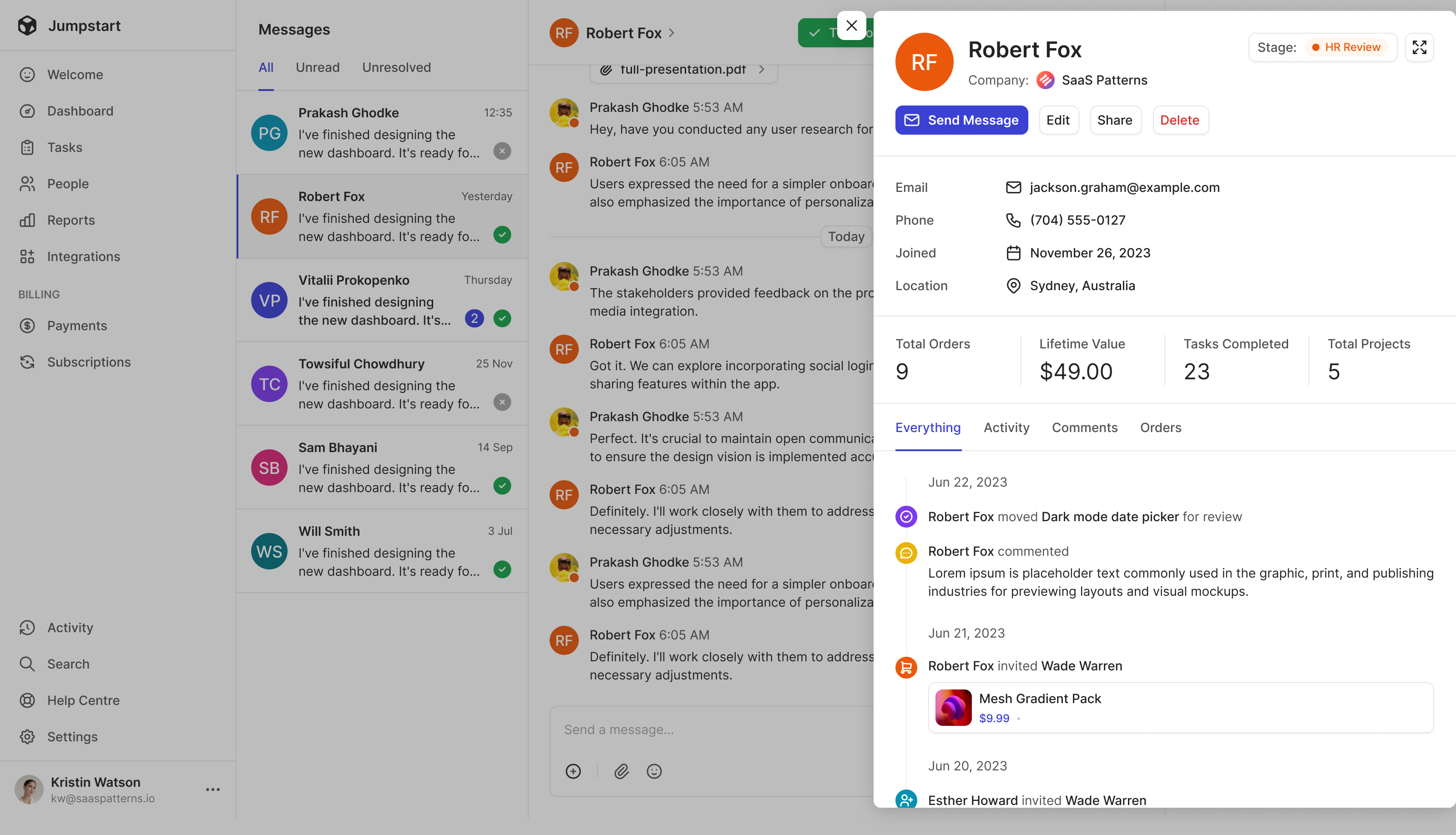The width and height of the screenshot is (1456, 835).
Task: Select the Activity tab in profile panel
Action: [1006, 427]
